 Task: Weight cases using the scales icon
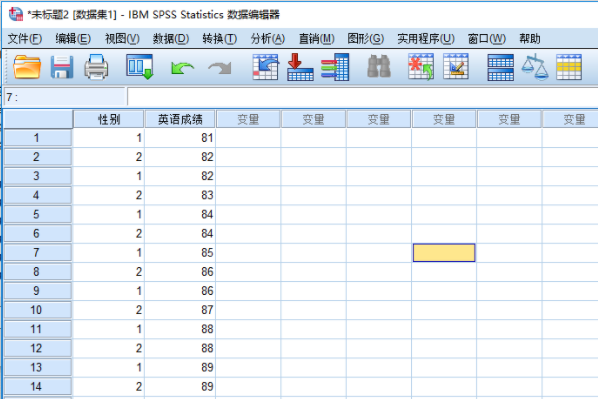pyautogui.click(x=535, y=67)
